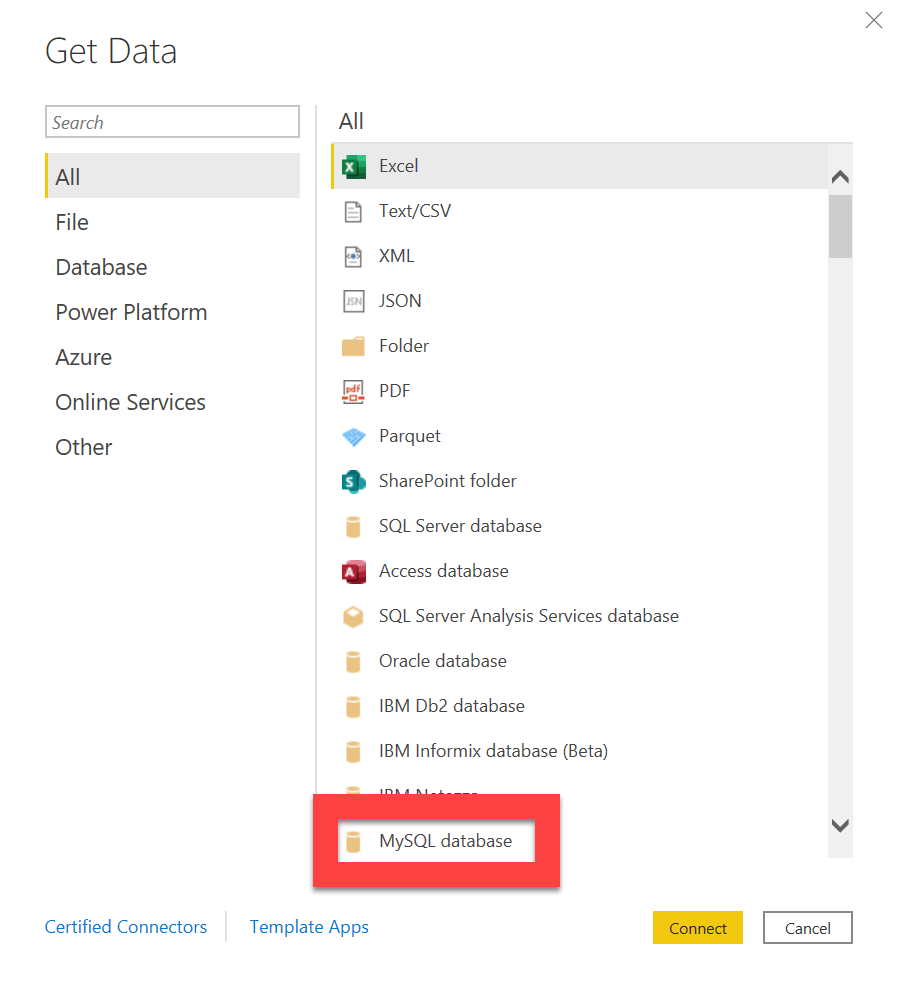Screen dimensions: 898x987
Task: Switch to the Database category
Action: (x=101, y=267)
